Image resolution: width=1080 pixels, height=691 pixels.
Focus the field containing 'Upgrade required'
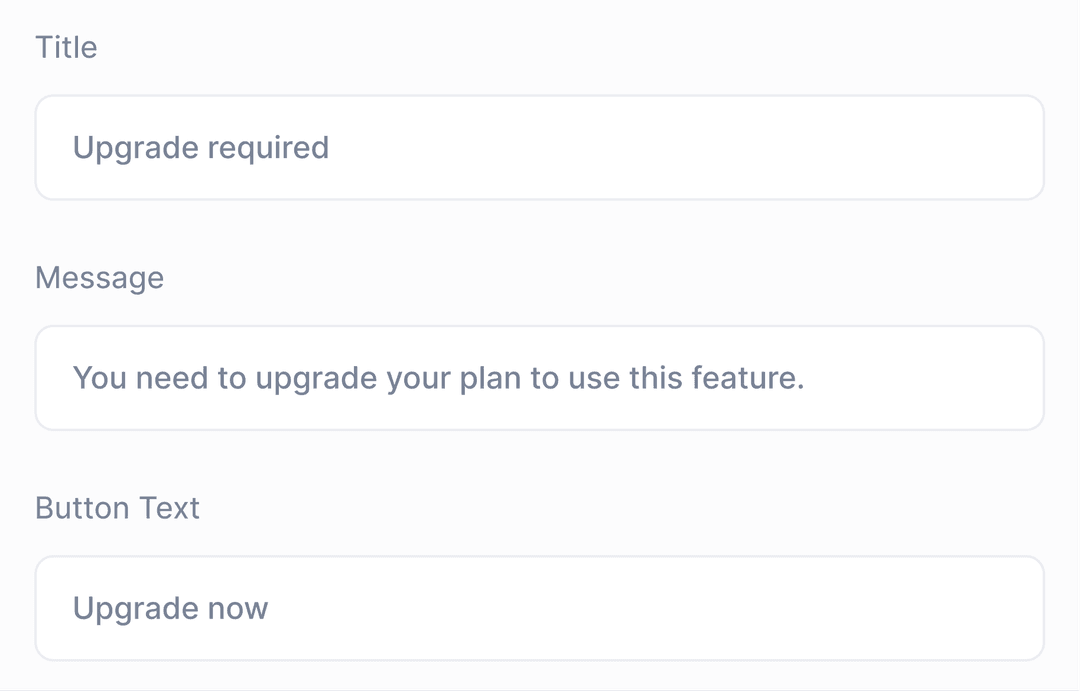point(540,147)
